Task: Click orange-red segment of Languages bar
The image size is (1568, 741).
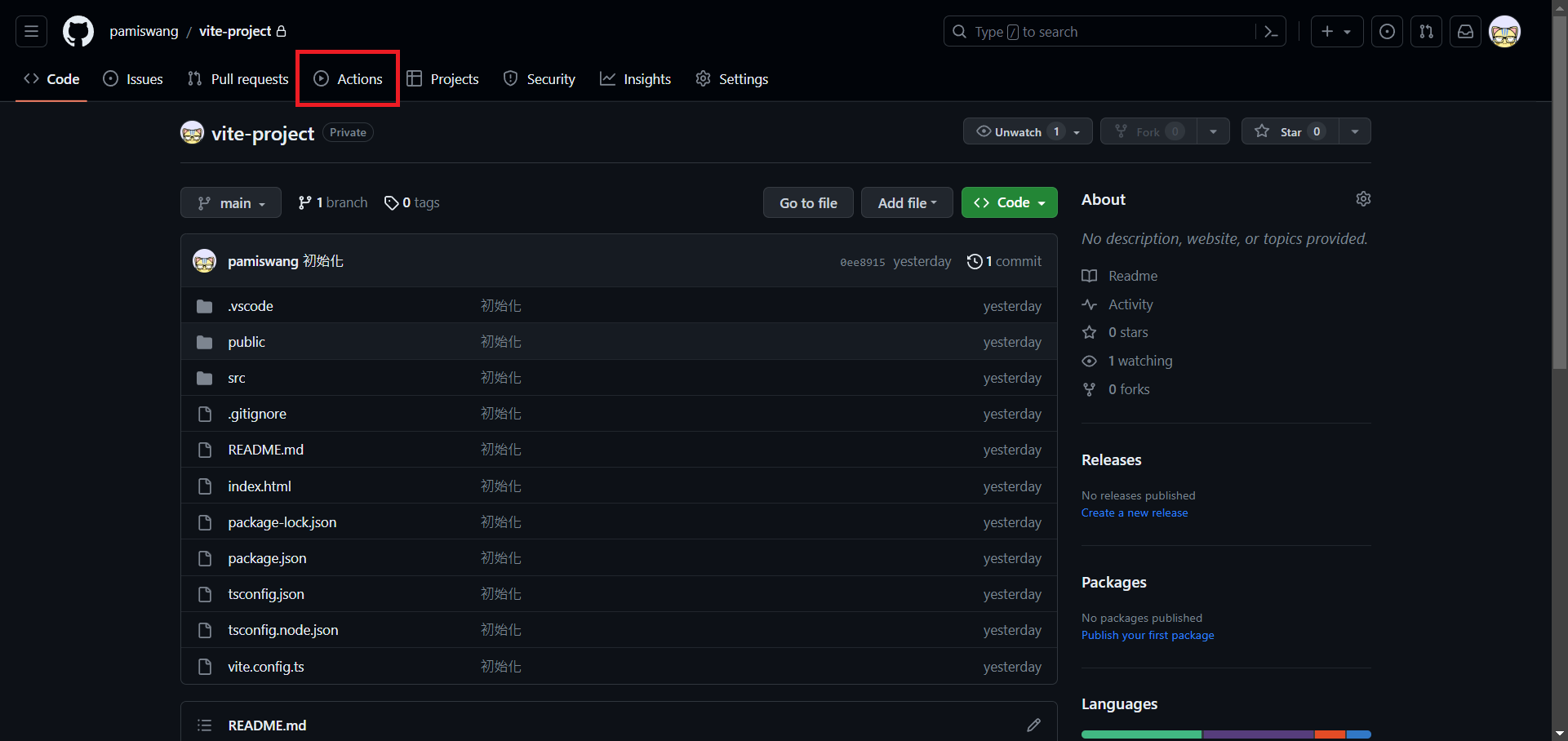Action: point(1330,734)
